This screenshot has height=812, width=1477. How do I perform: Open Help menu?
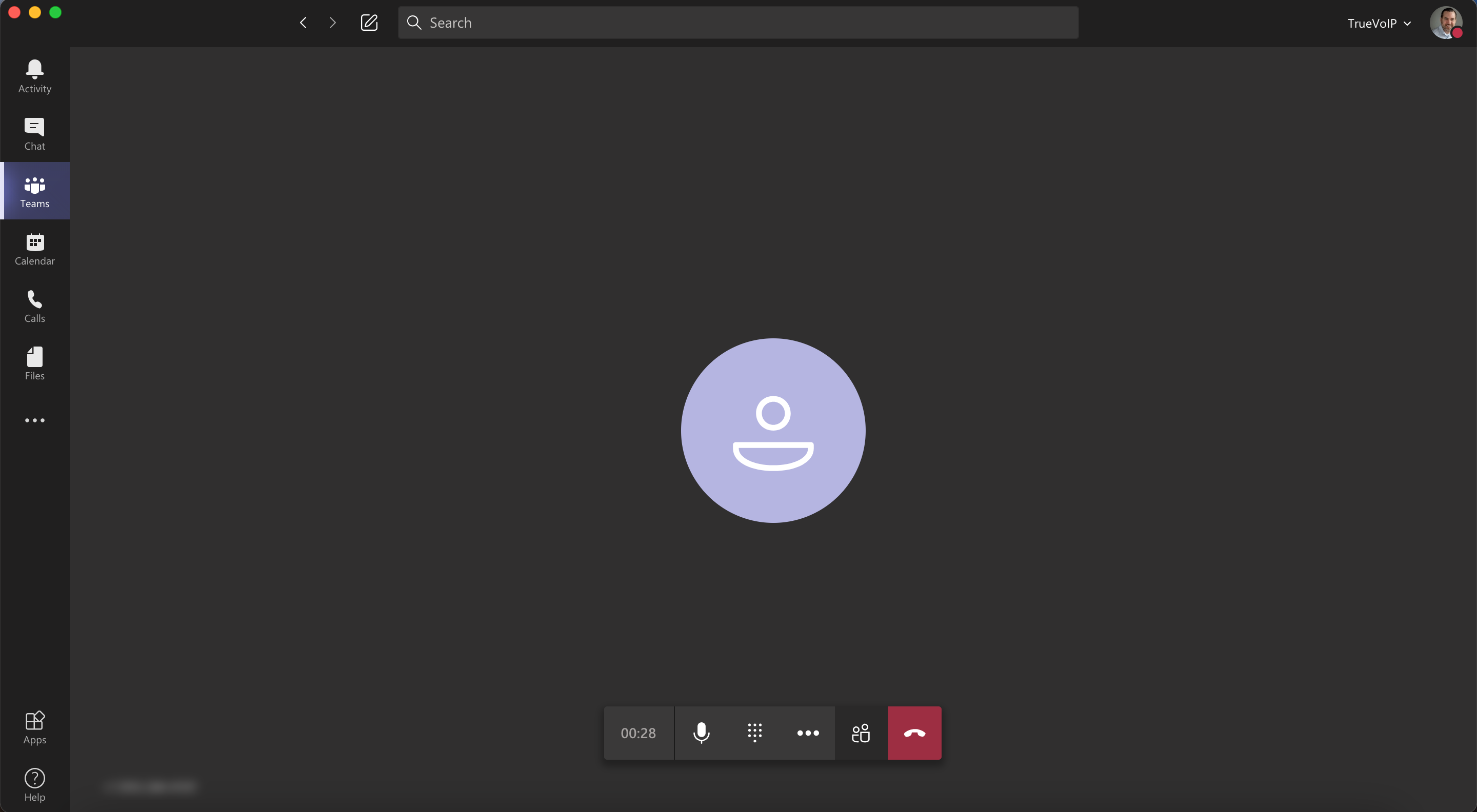tap(34, 785)
